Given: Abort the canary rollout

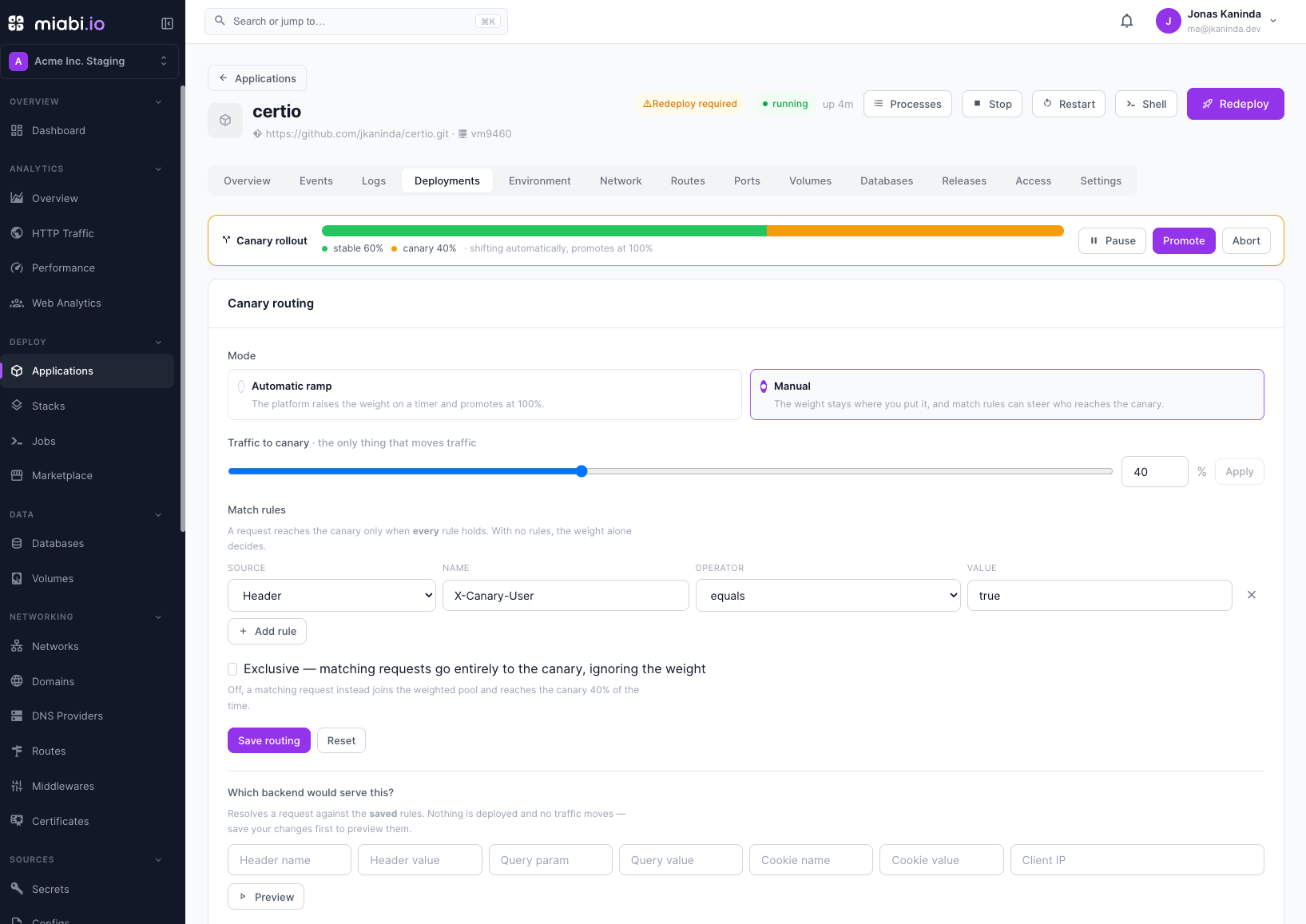Looking at the screenshot, I should pyautogui.click(x=1246, y=240).
